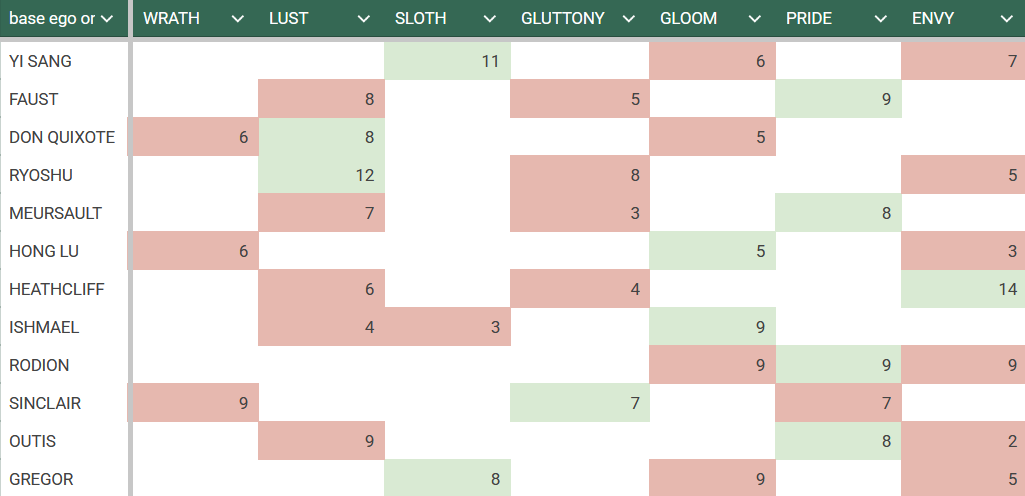Click Heathcliff's green ENVY cell showing 14
The width and height of the screenshot is (1025, 496).
963,289
